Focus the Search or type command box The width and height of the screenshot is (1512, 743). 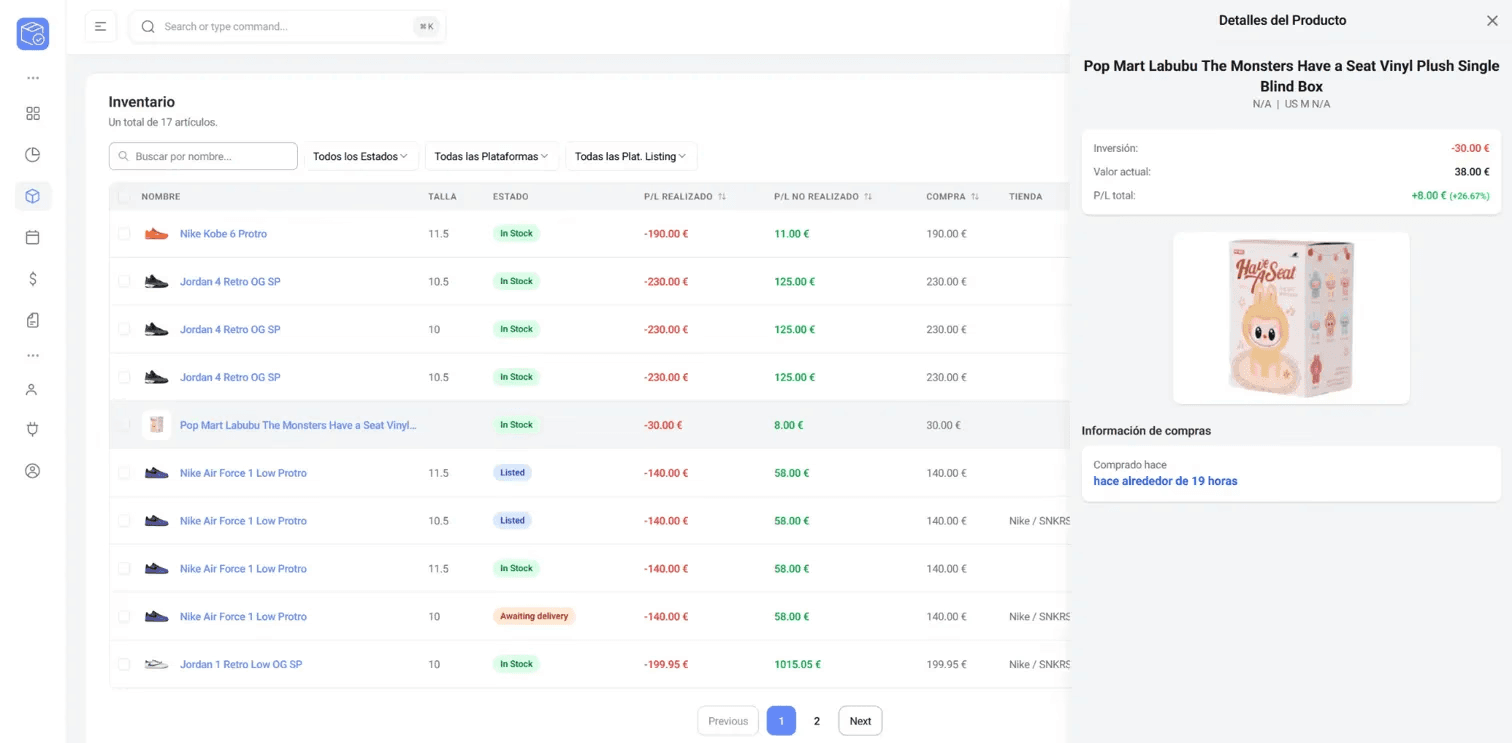(x=288, y=27)
